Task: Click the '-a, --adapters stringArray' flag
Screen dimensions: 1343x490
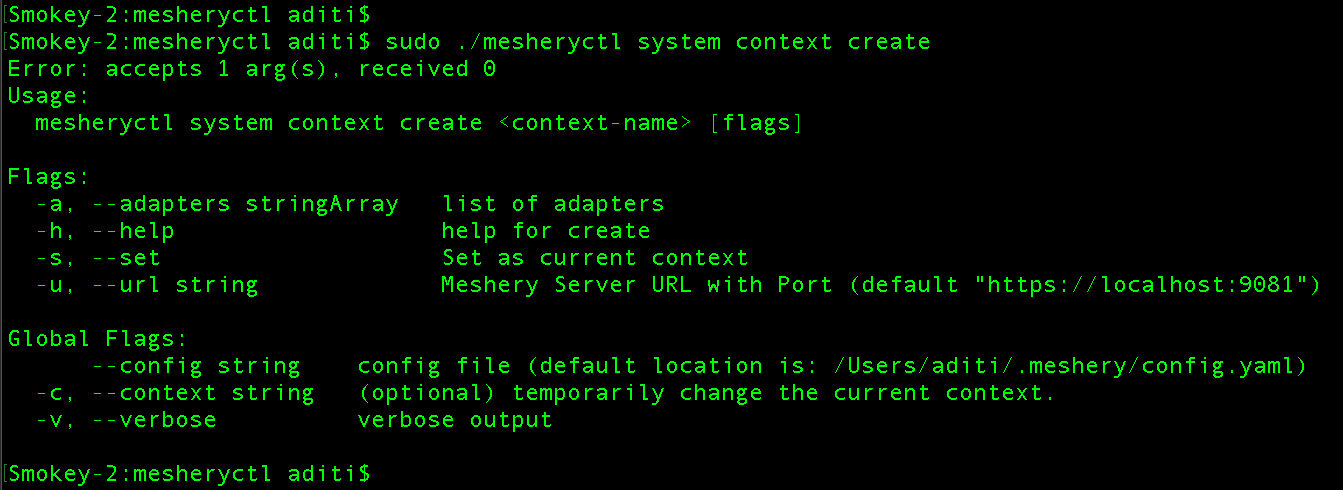Action: [x=216, y=204]
